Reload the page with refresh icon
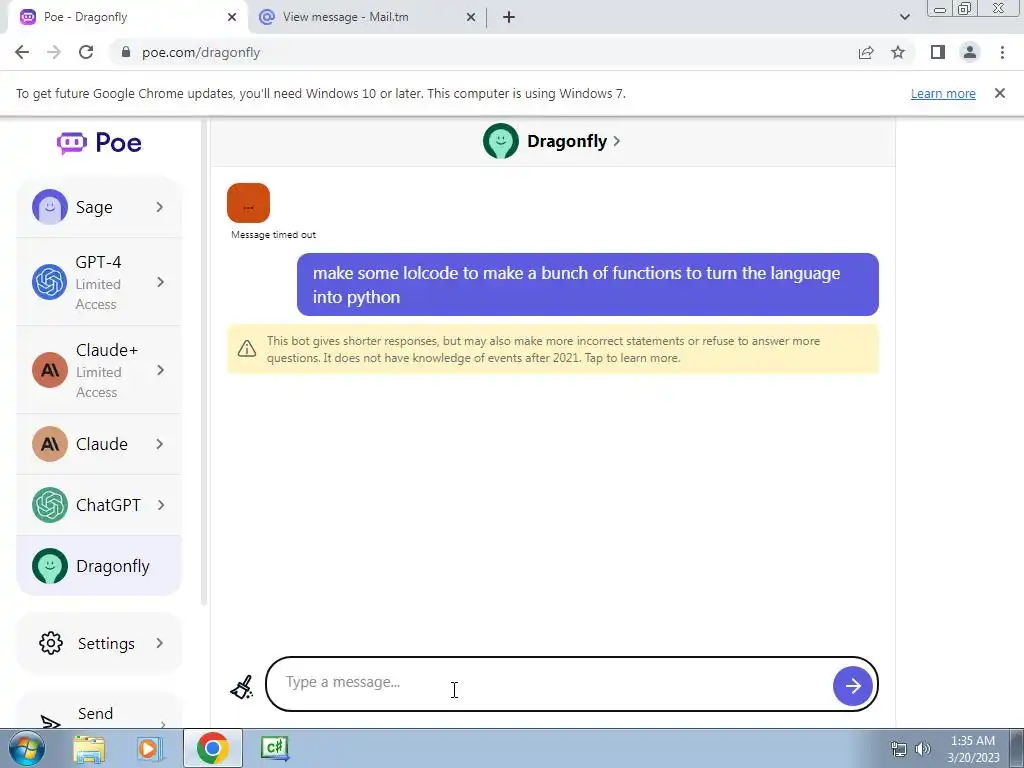This screenshot has height=768, width=1024. 86,52
